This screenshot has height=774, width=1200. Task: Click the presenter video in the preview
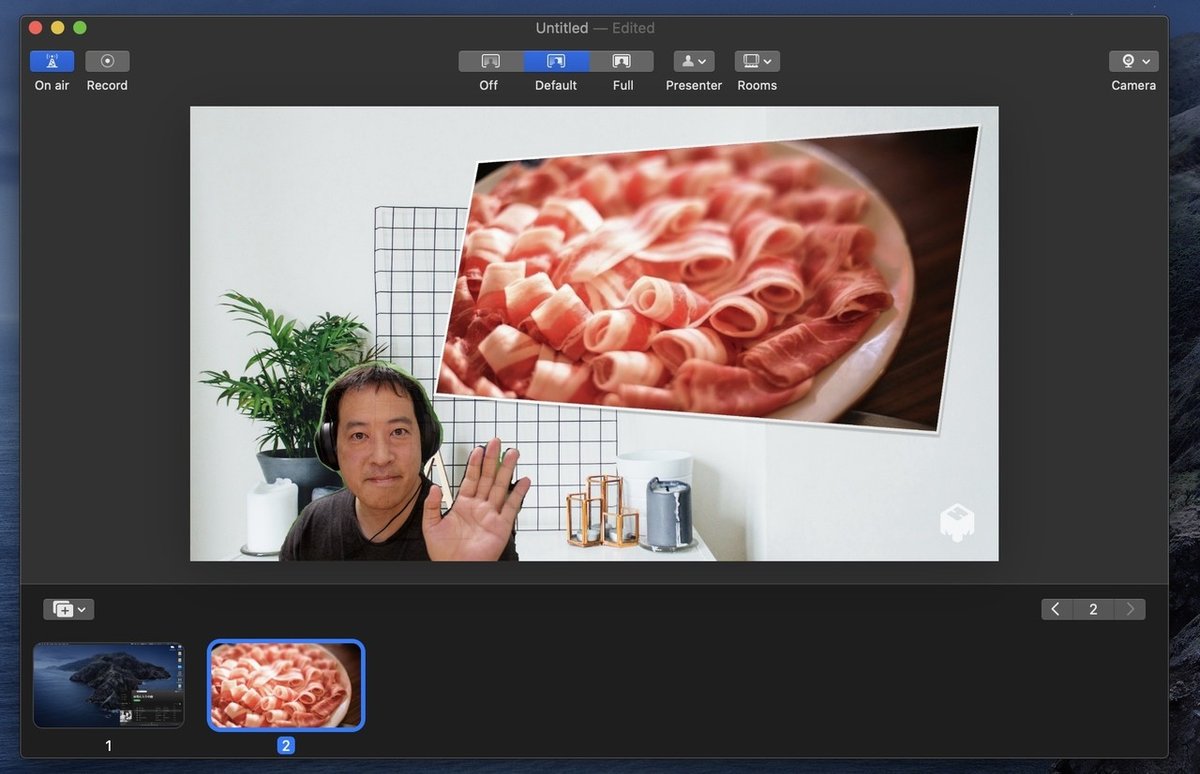point(405,463)
